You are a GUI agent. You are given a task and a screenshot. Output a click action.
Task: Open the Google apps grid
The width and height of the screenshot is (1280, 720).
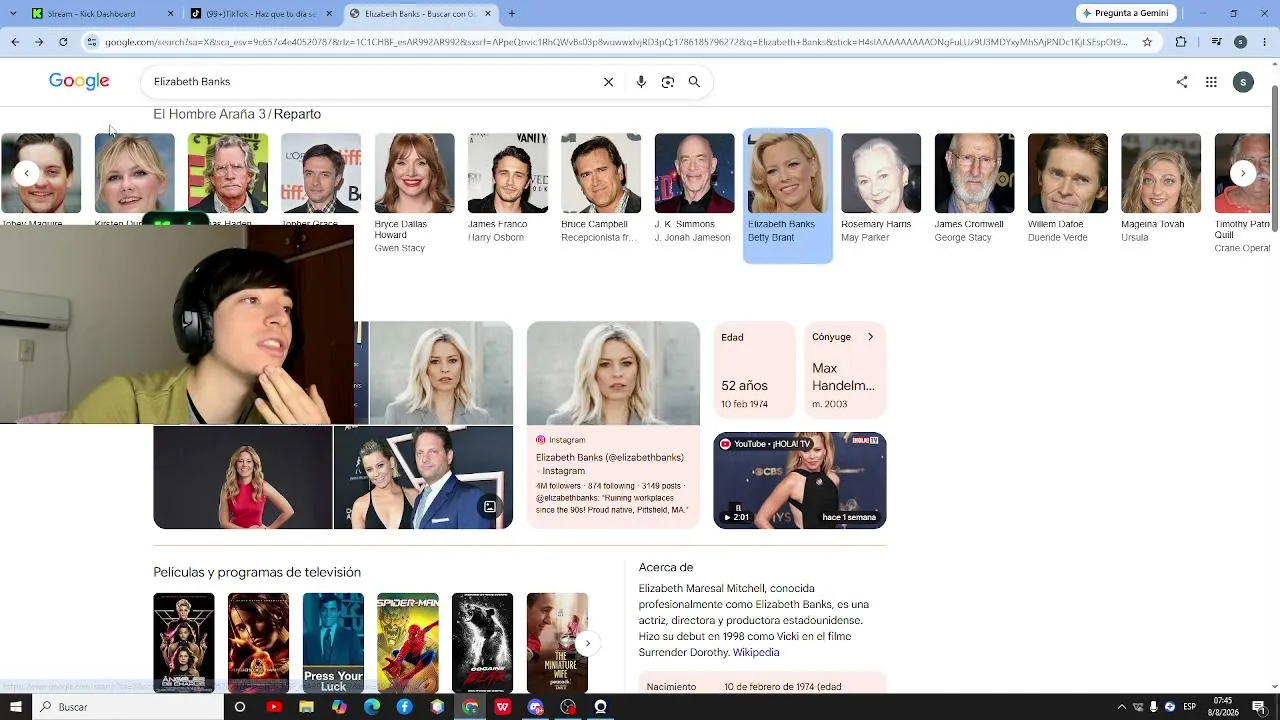coord(1211,82)
